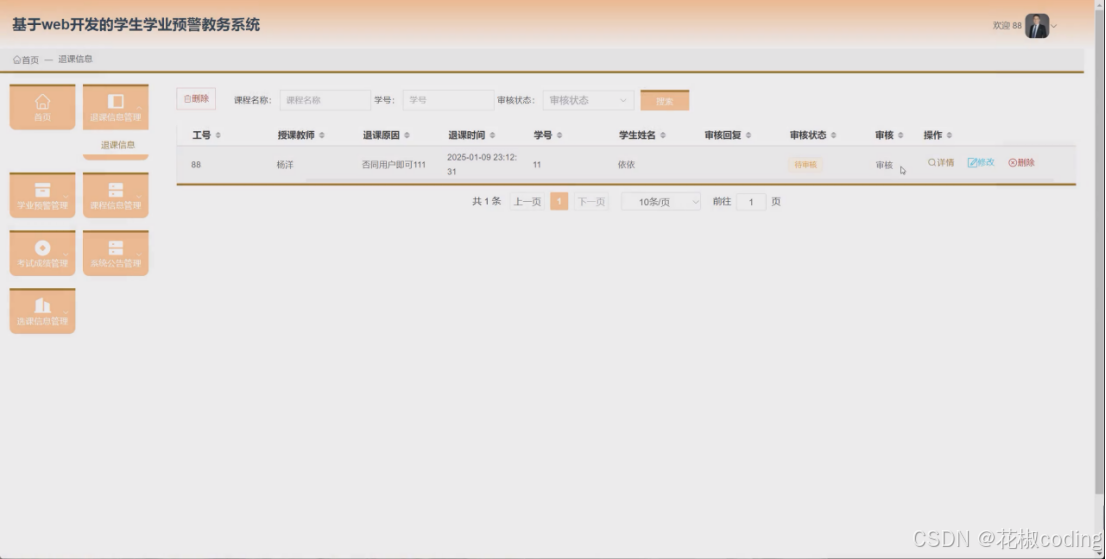The image size is (1106, 559).
Task: Collapse the 退课信息管理 chevron
Action: point(139,108)
